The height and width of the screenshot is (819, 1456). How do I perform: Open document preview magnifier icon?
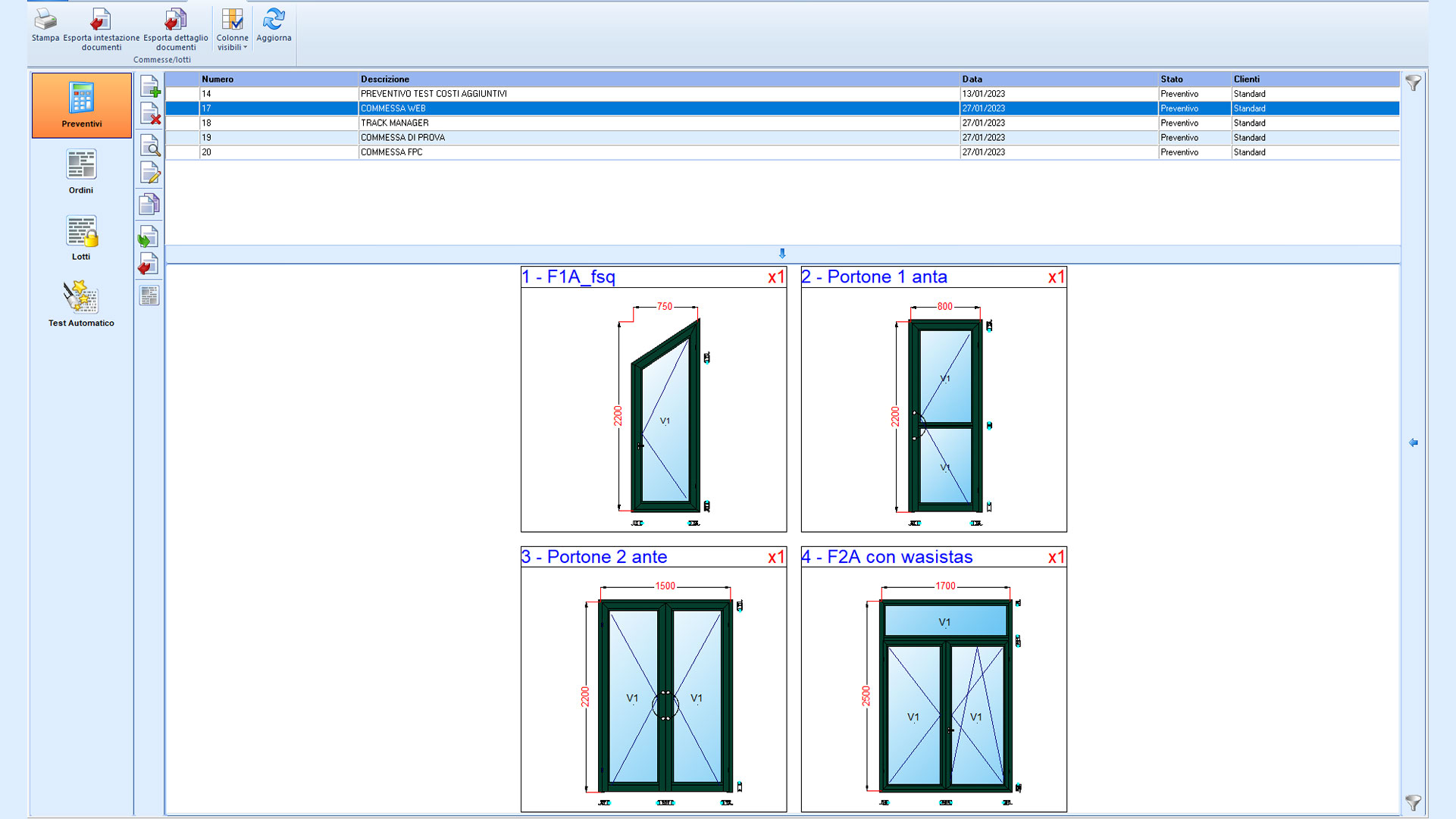point(150,145)
